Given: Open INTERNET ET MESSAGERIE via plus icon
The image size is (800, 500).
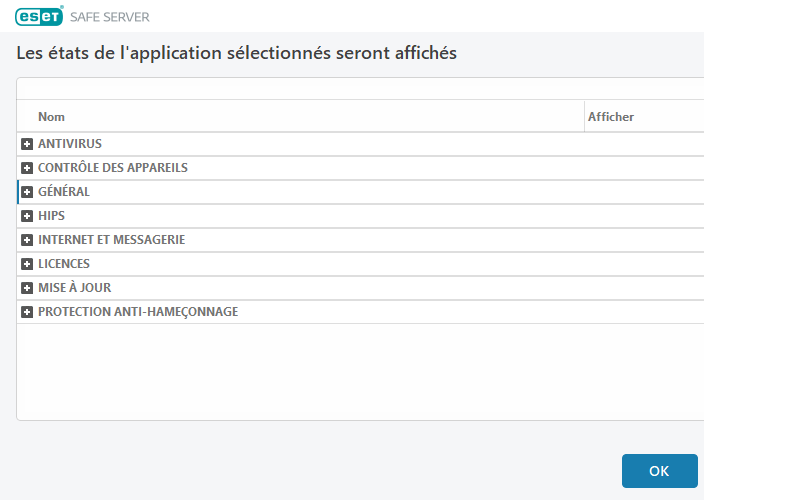Looking at the screenshot, I should 27,240.
